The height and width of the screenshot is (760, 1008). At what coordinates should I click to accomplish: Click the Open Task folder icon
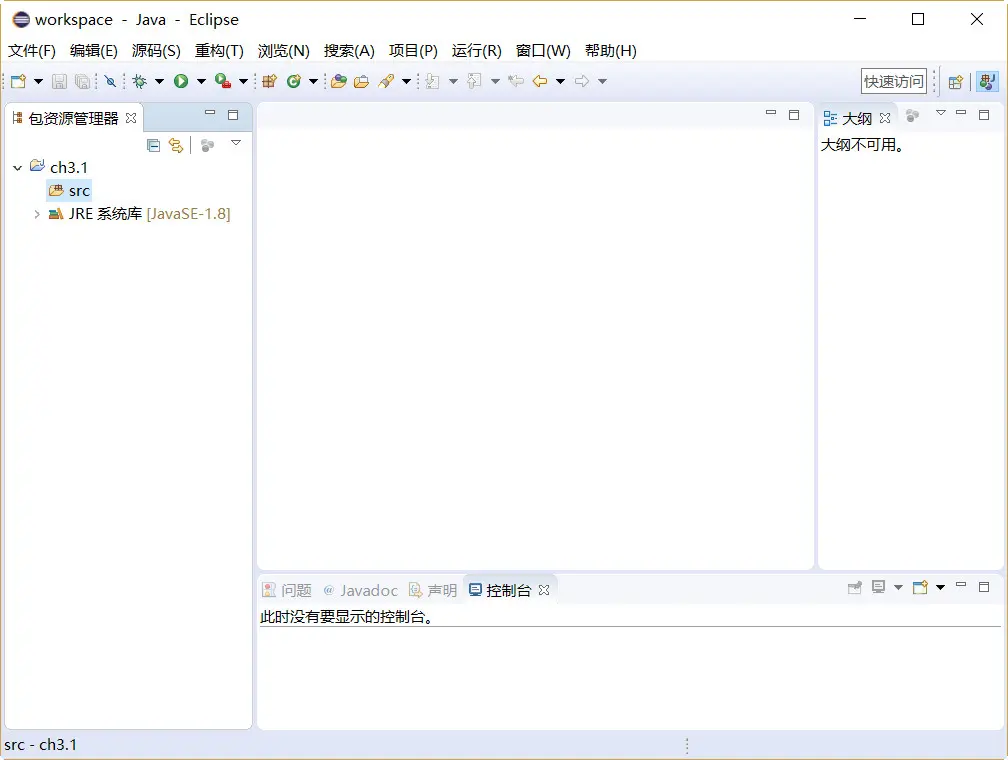[x=362, y=81]
